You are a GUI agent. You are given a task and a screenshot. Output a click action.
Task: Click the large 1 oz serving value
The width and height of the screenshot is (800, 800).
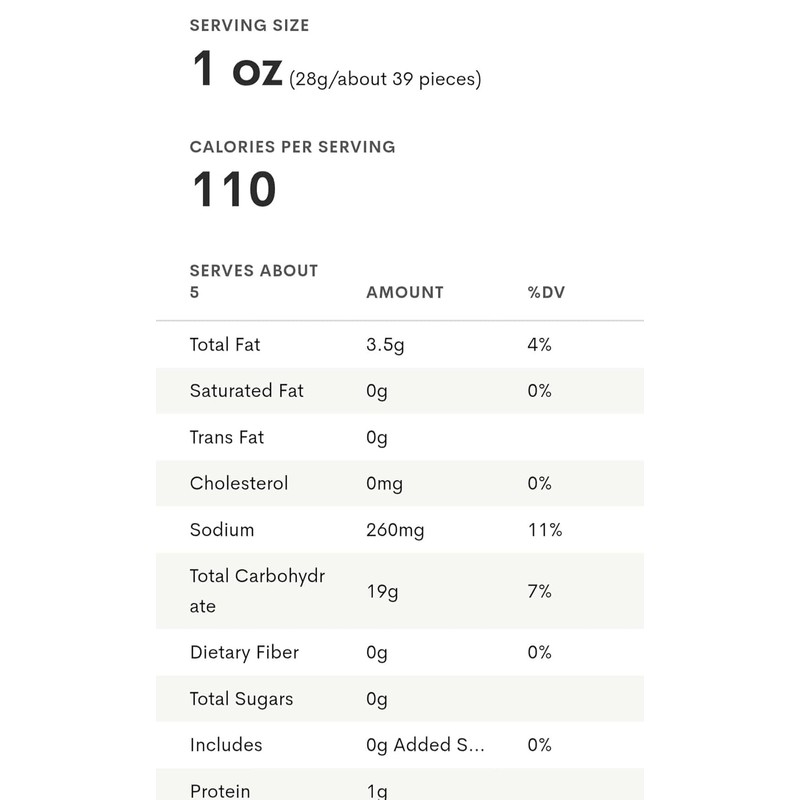click(x=236, y=71)
